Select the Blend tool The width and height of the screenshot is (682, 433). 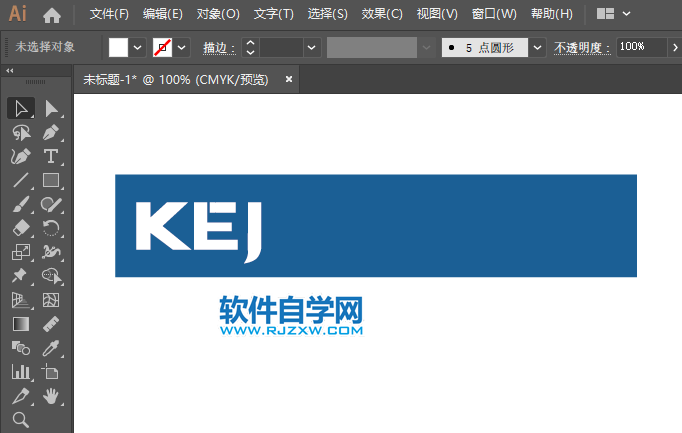pos(21,348)
